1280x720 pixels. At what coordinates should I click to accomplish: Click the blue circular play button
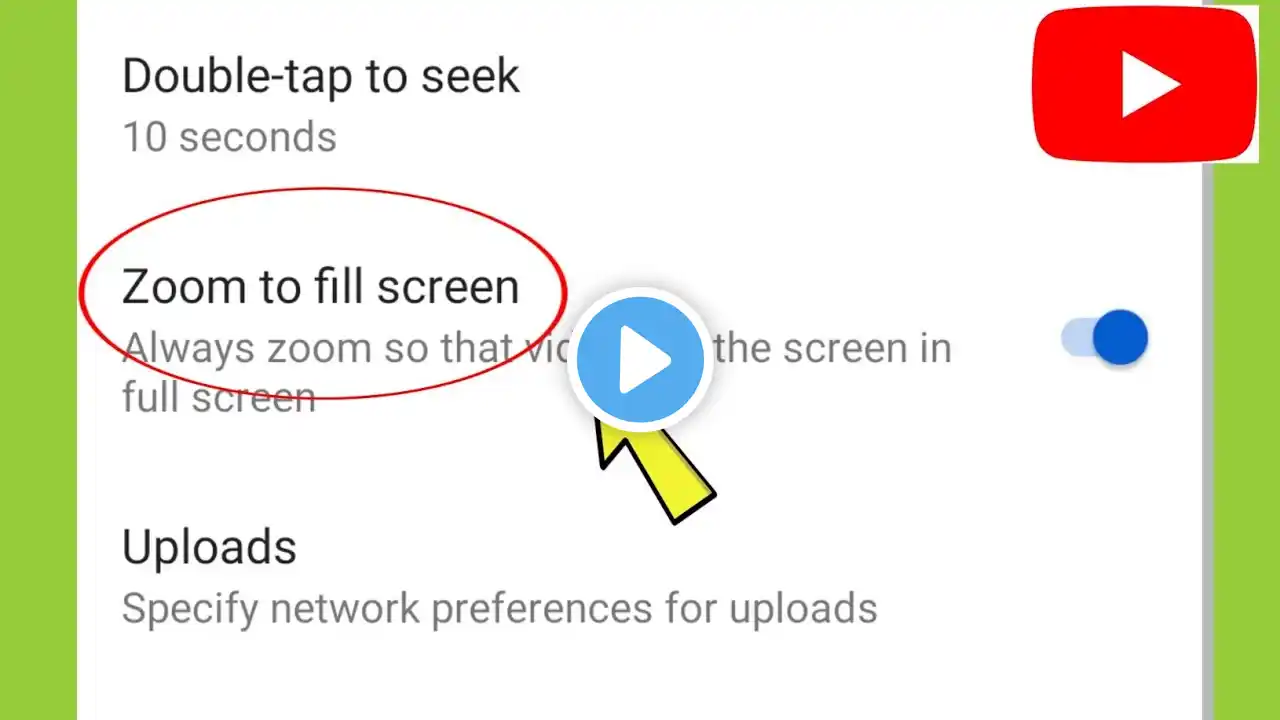[x=640, y=360]
